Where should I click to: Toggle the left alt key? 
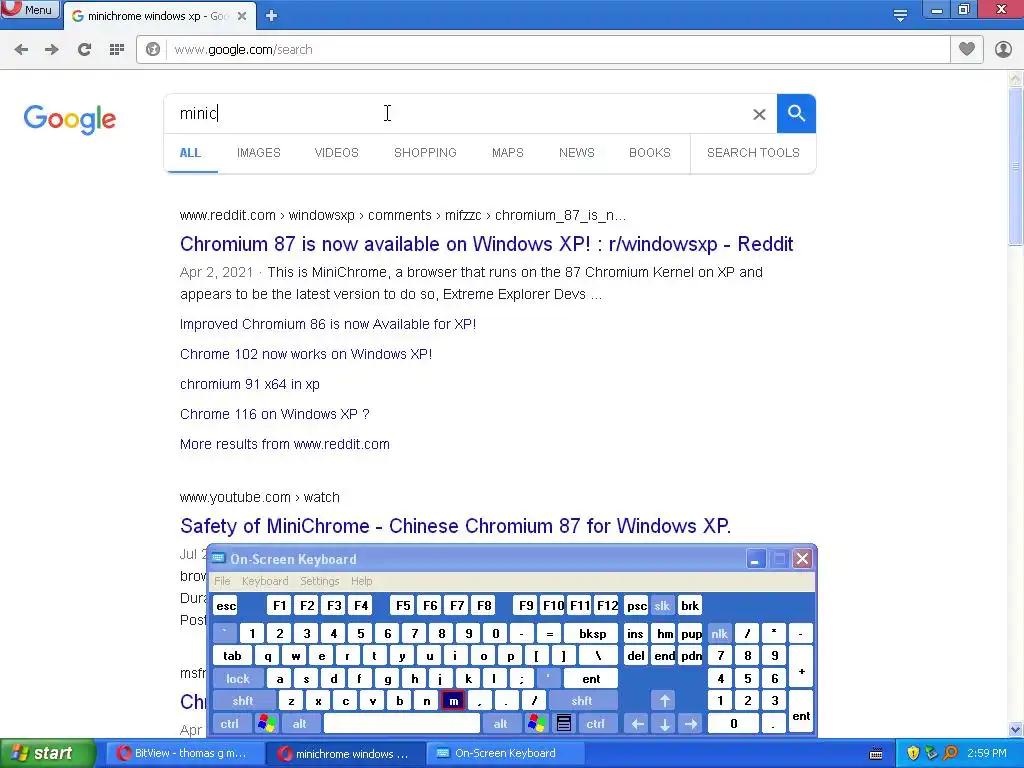[x=299, y=724]
